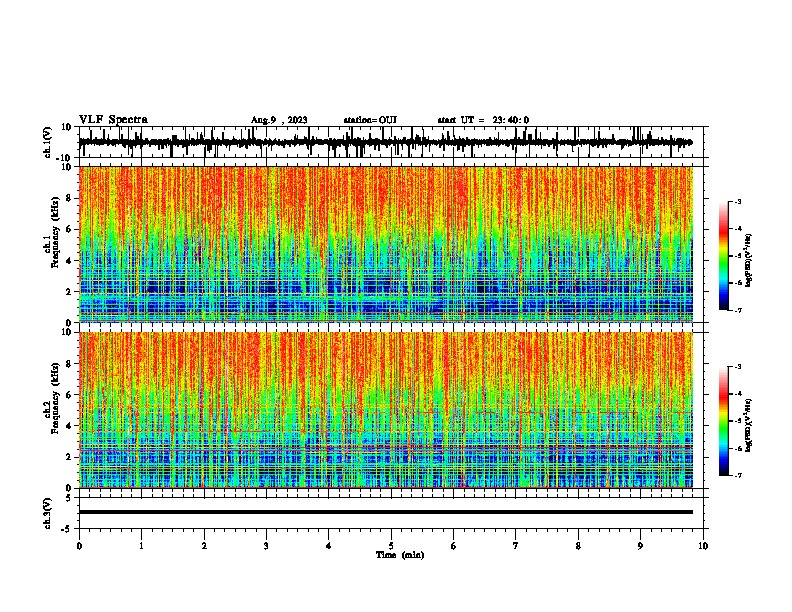Click the ch.1 voltage waveform trace
The height and width of the screenshot is (612, 792).
pos(385,142)
